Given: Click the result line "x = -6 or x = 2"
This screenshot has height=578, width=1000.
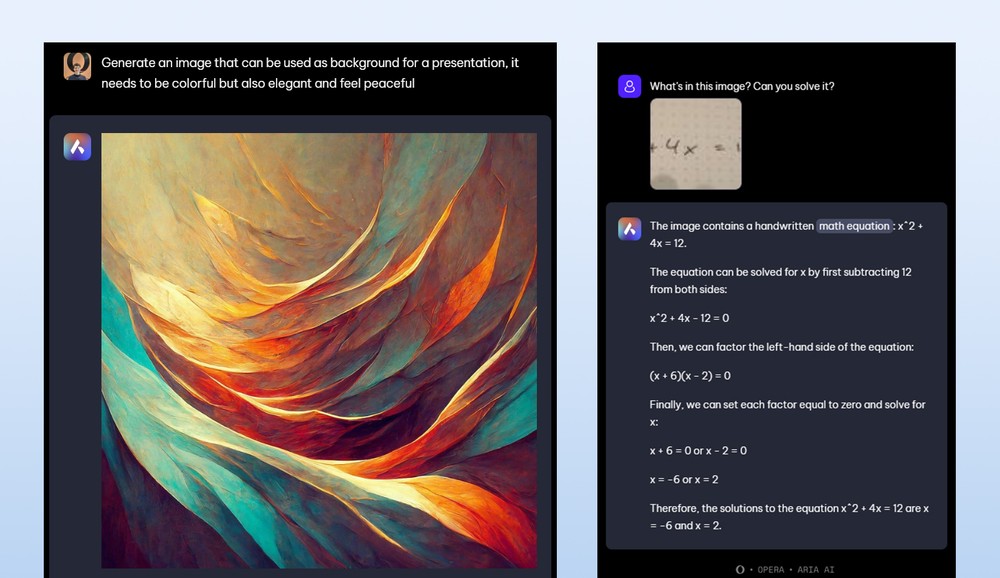Looking at the screenshot, I should coord(684,480).
